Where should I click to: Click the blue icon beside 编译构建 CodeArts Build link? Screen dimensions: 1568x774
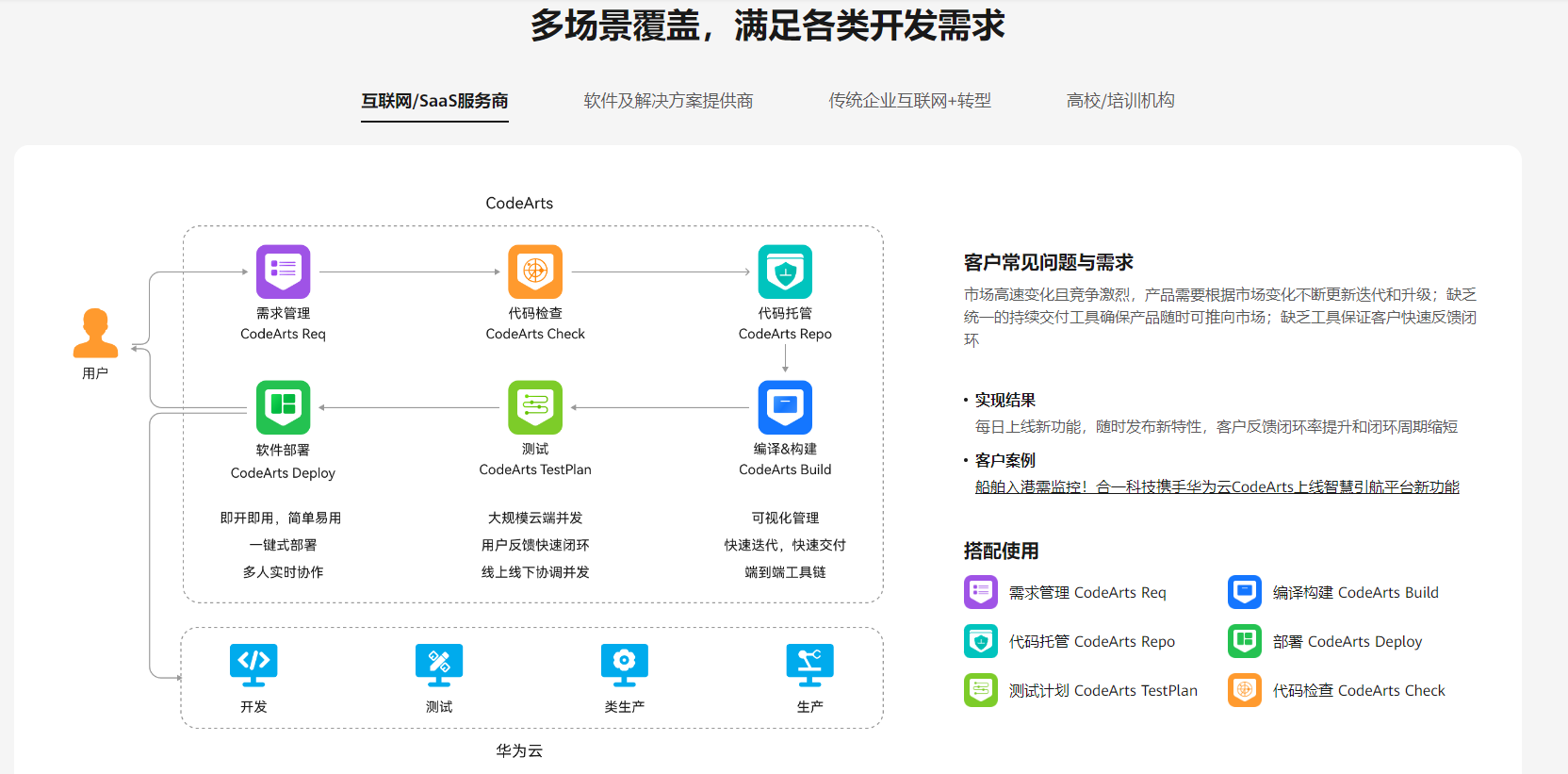(1245, 592)
